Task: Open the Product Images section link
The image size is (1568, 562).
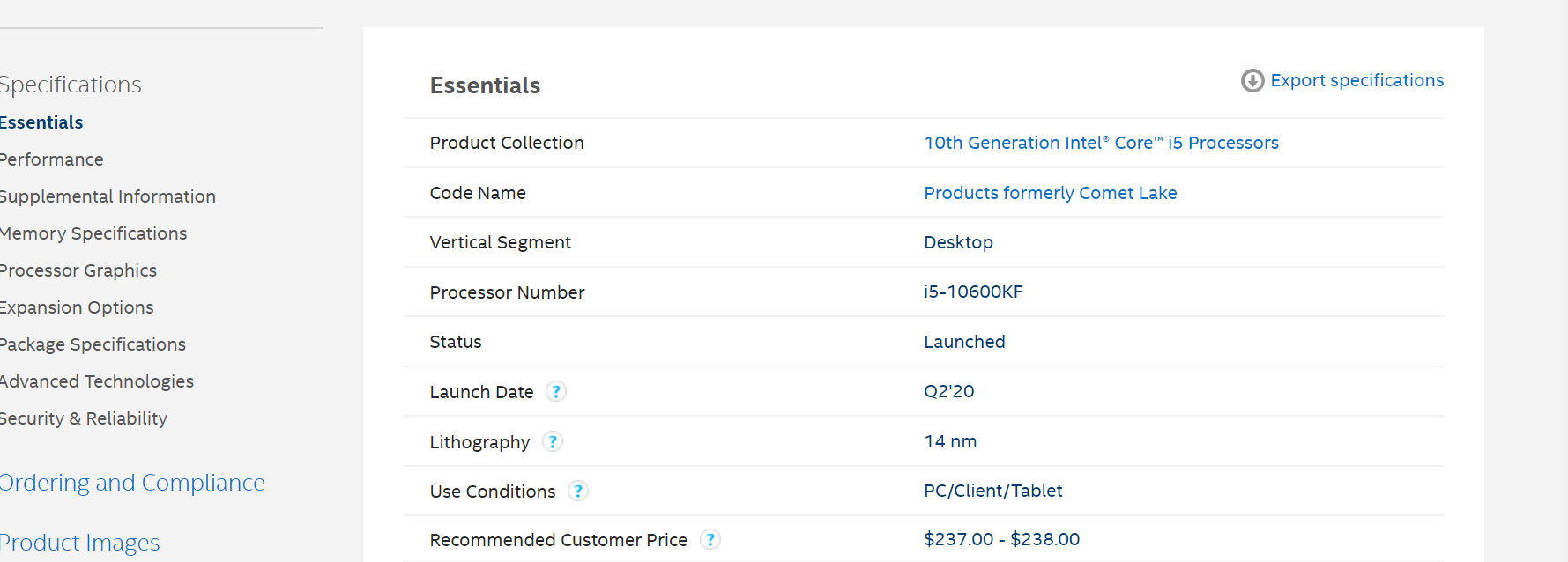Action: [x=79, y=543]
